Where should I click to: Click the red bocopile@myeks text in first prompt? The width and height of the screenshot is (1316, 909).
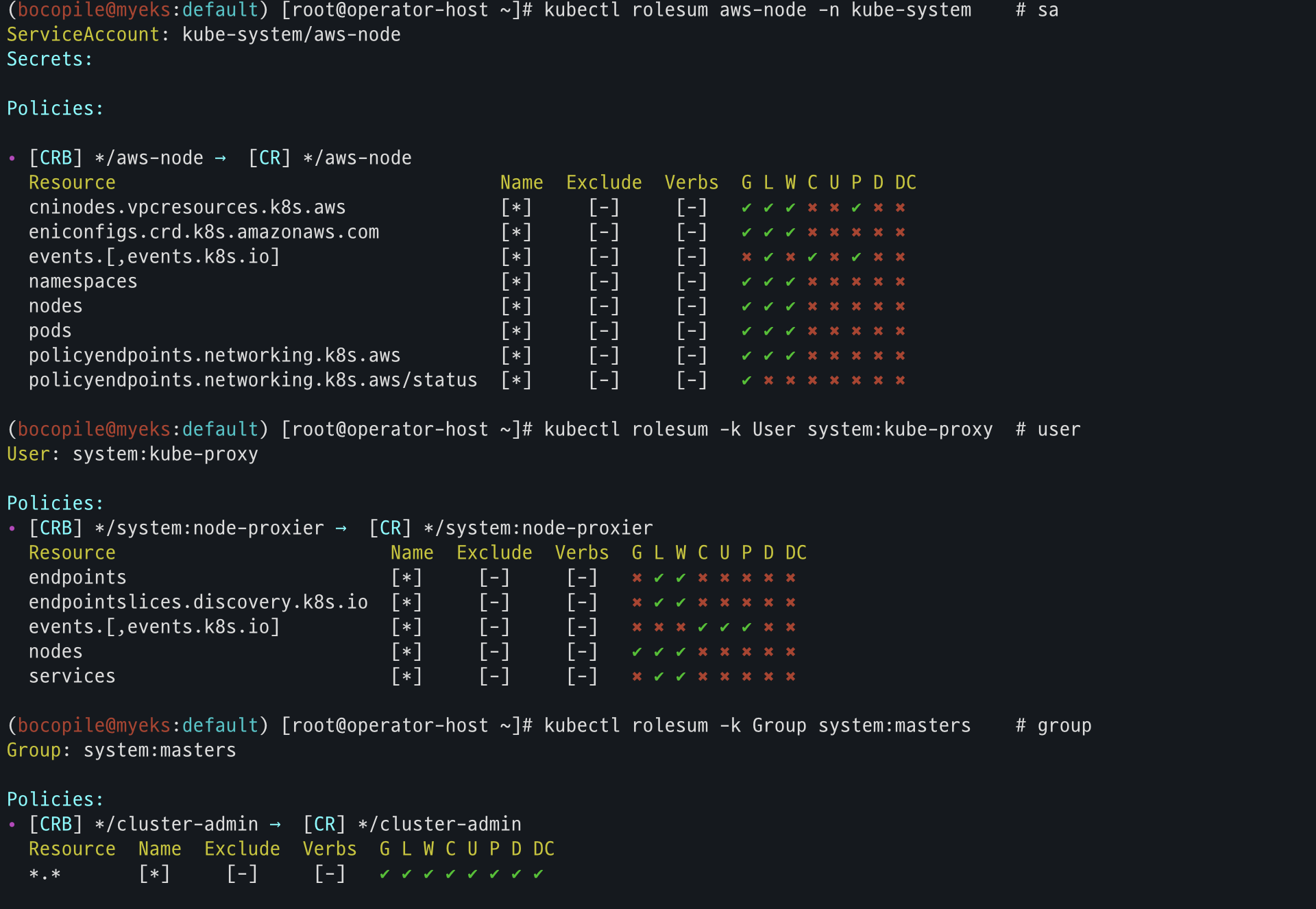[x=94, y=10]
